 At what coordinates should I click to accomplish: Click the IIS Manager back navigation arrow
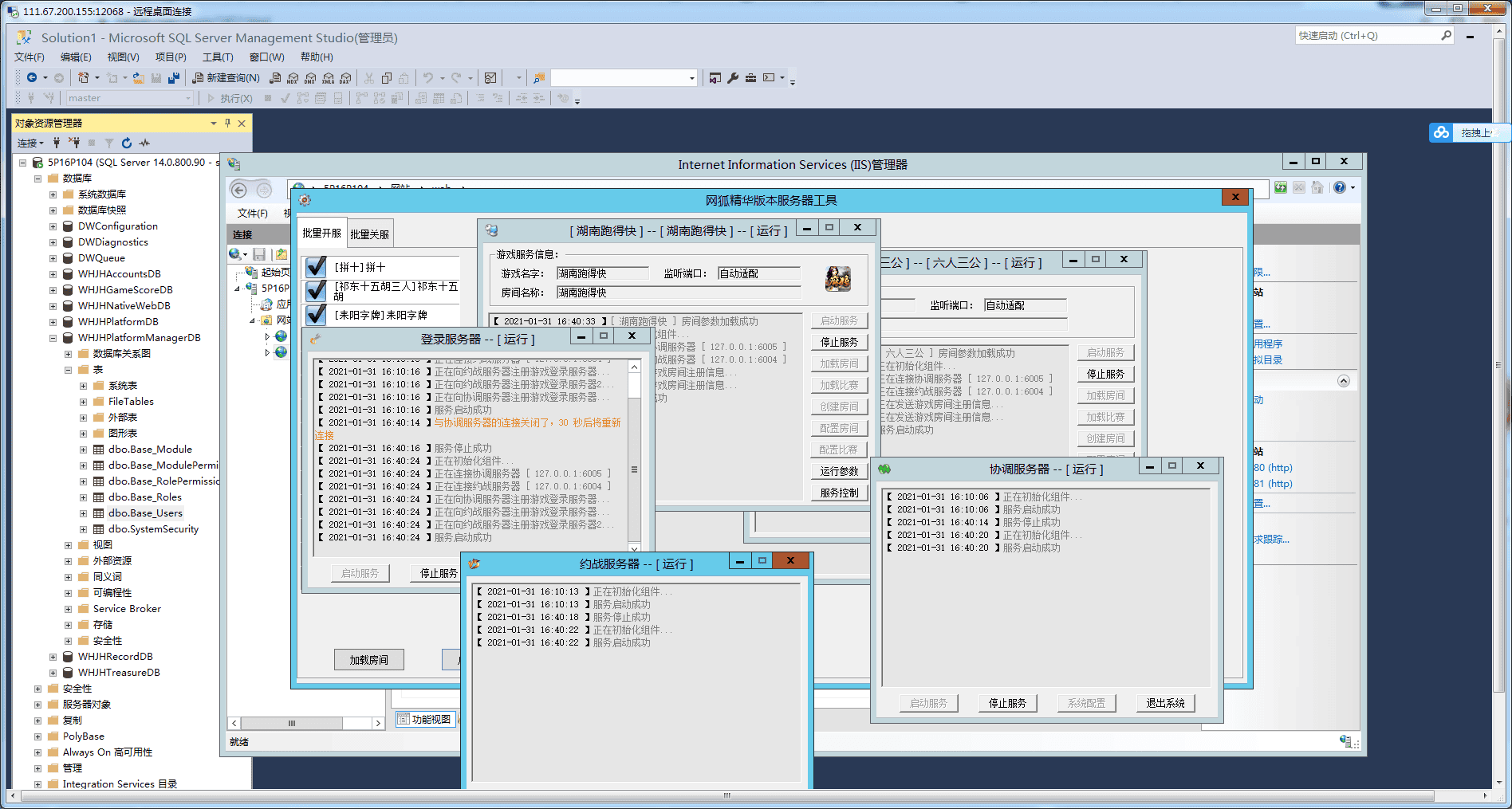pos(238,190)
